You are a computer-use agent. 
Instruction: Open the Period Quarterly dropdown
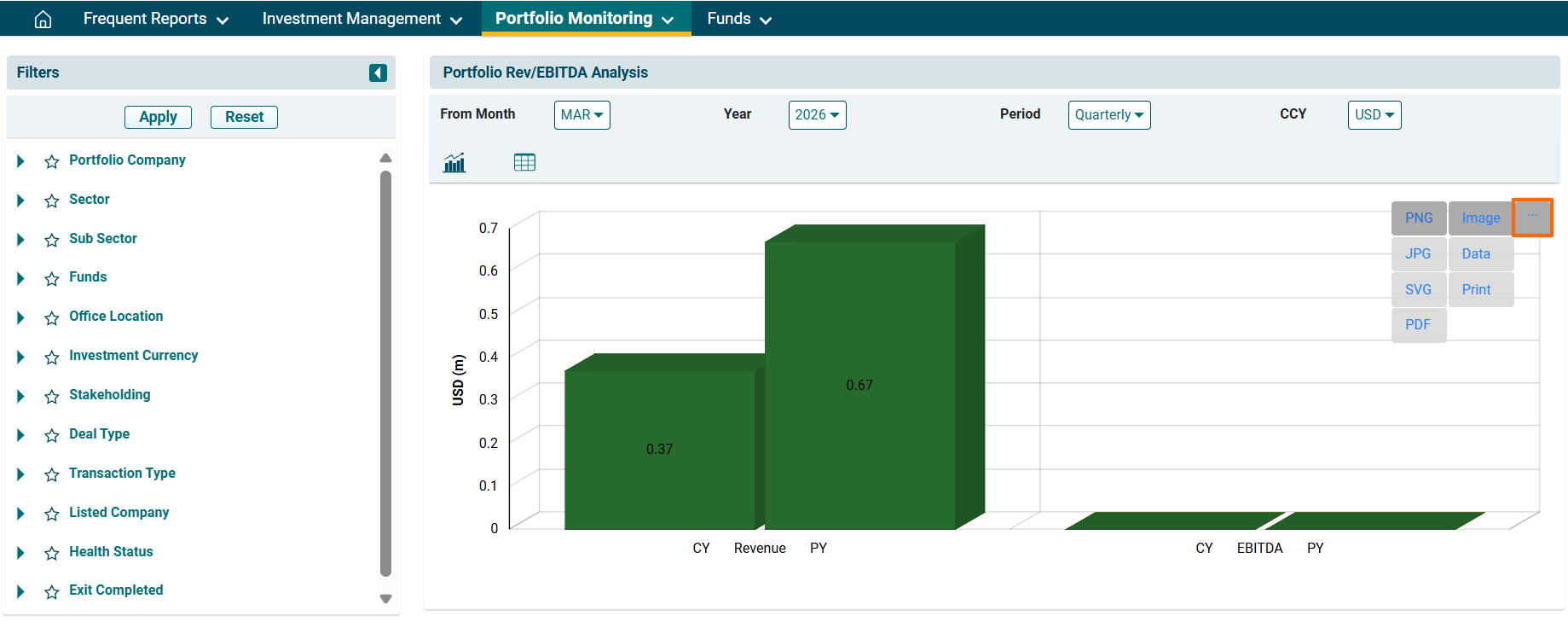pos(1108,115)
